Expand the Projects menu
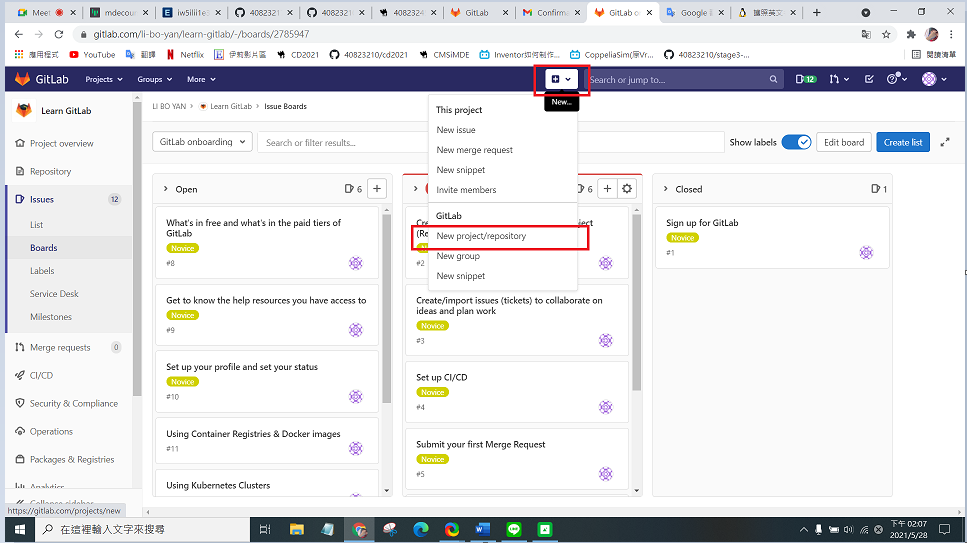Viewport: 967px width, 543px height. (104, 80)
